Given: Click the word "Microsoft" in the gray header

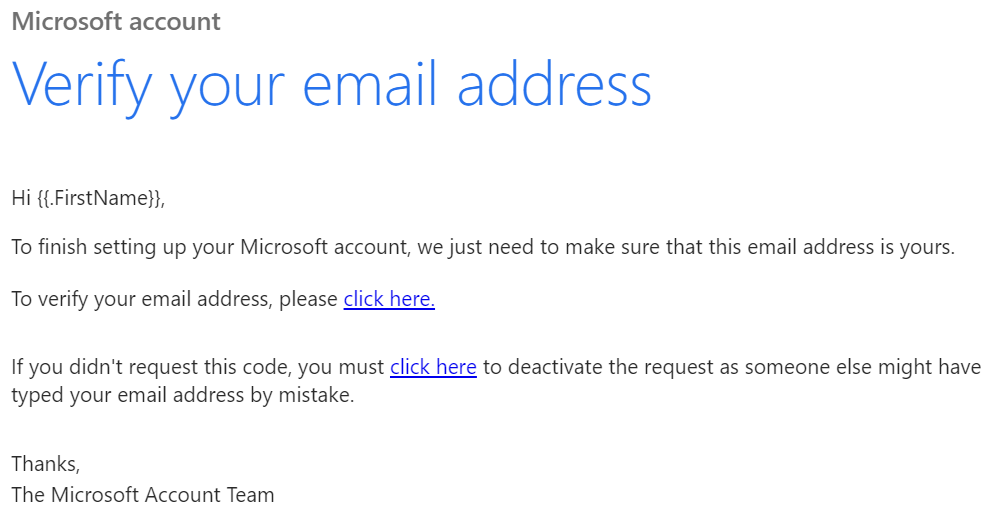Looking at the screenshot, I should coord(61,21).
